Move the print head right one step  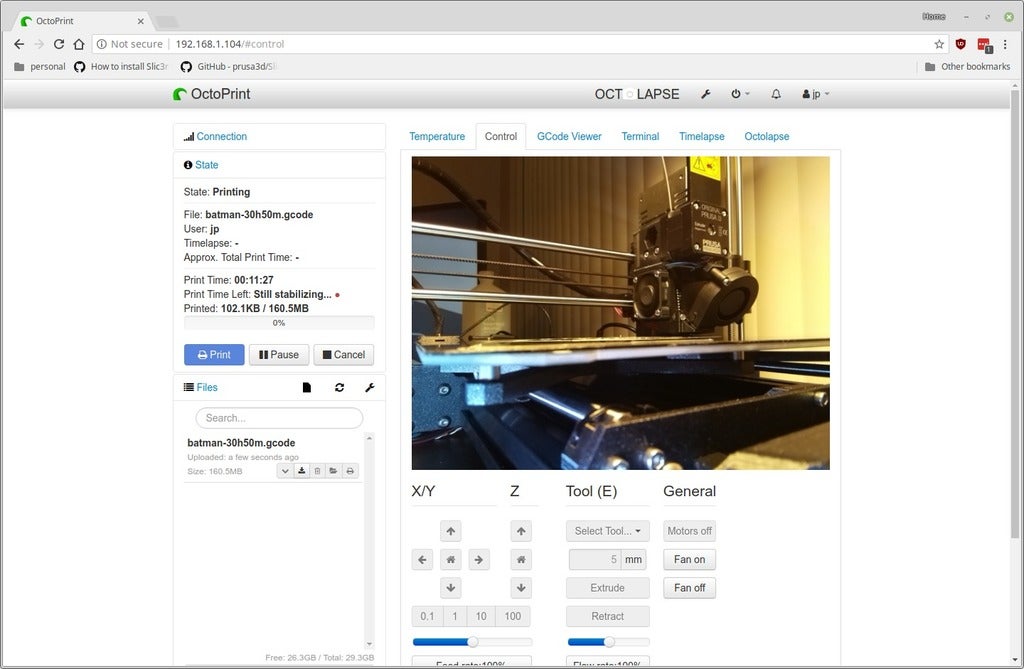(479, 559)
